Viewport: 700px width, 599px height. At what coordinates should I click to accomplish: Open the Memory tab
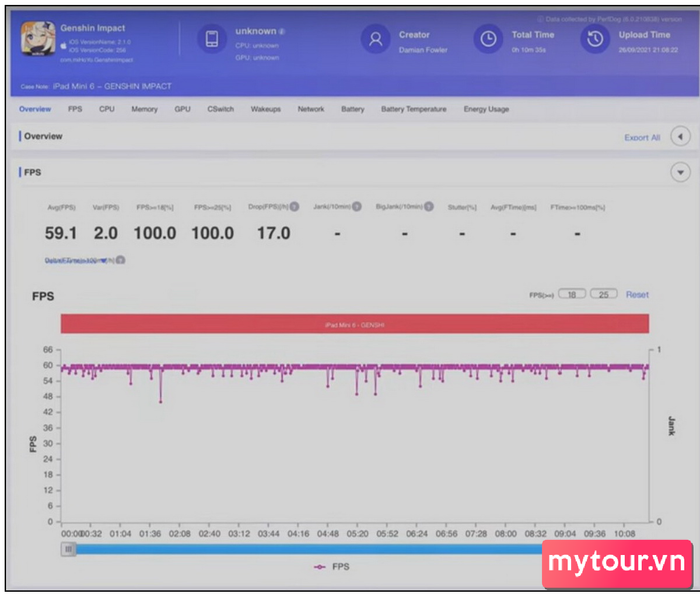click(144, 109)
